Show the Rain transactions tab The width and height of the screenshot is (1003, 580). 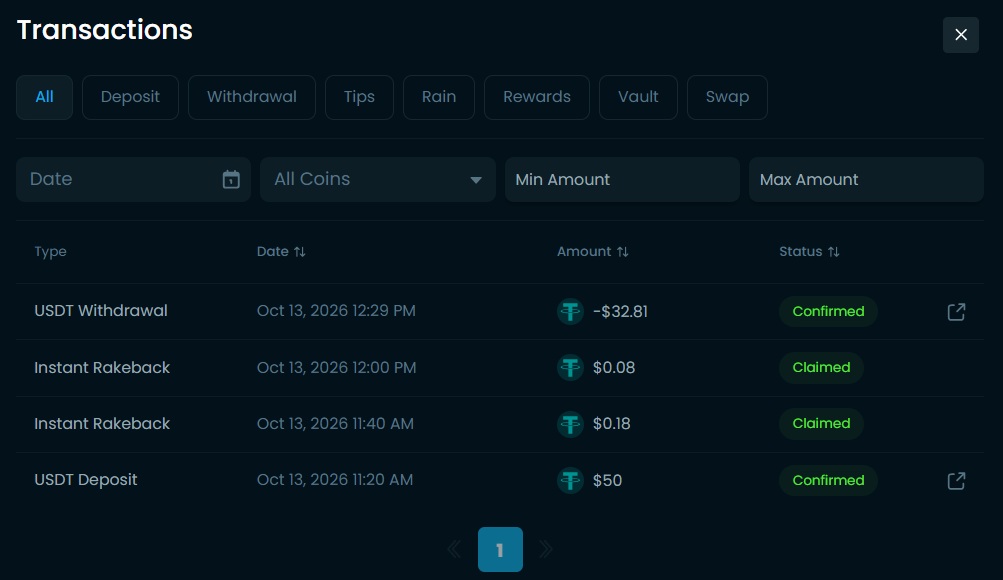(x=439, y=97)
